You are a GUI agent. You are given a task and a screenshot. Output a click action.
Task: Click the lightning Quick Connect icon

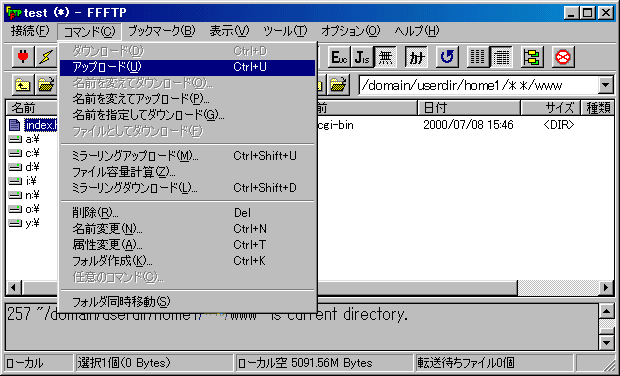[x=46, y=57]
